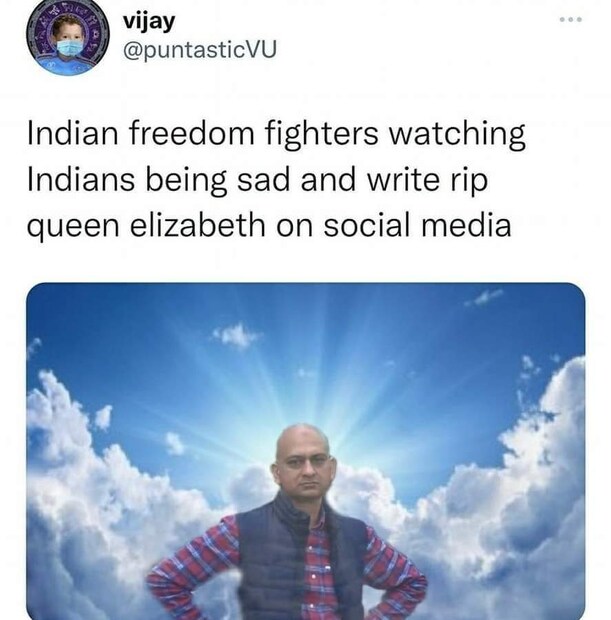Open the three-dot more options menu

tap(571, 19)
